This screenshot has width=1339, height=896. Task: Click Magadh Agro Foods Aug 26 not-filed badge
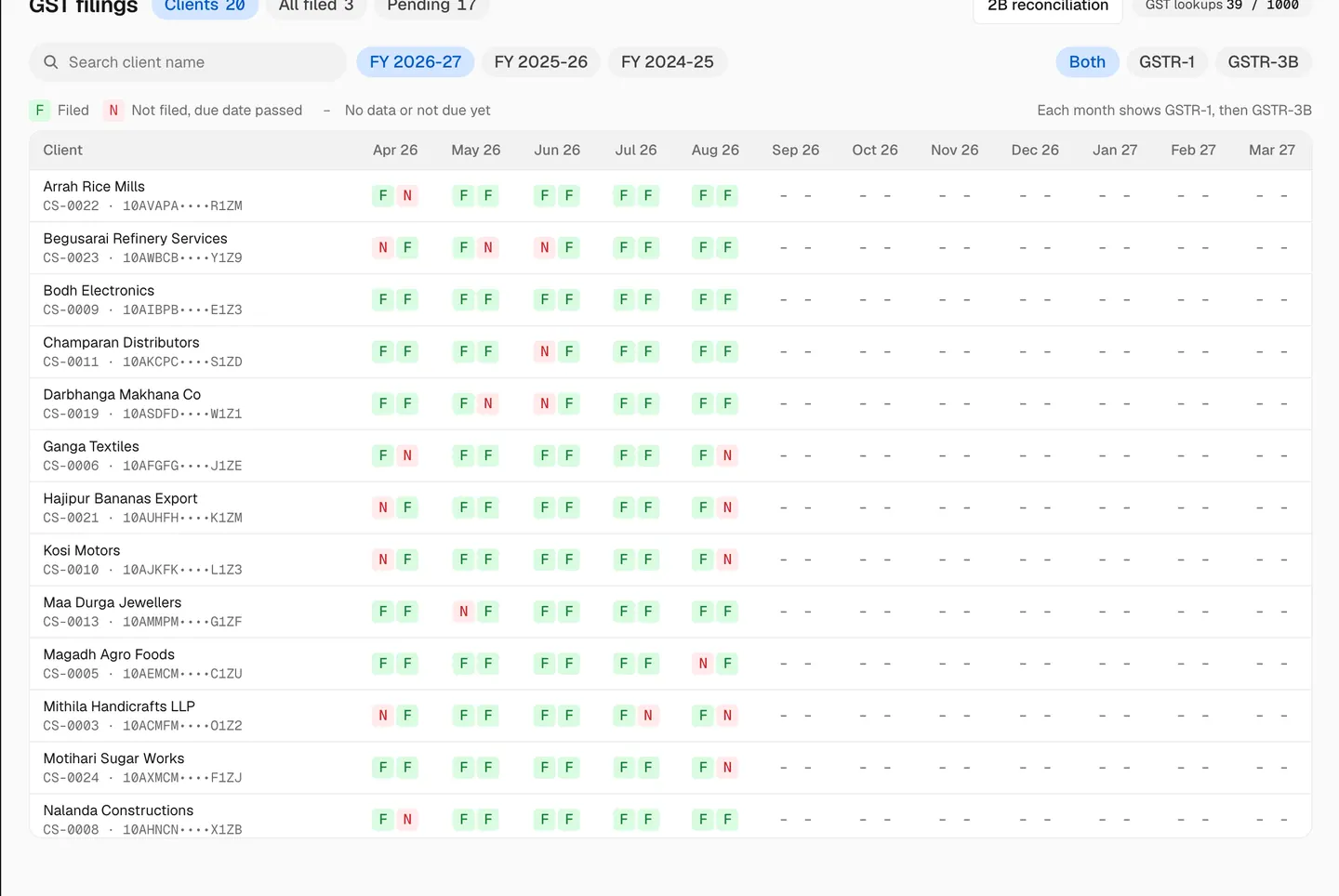pyautogui.click(x=703, y=665)
